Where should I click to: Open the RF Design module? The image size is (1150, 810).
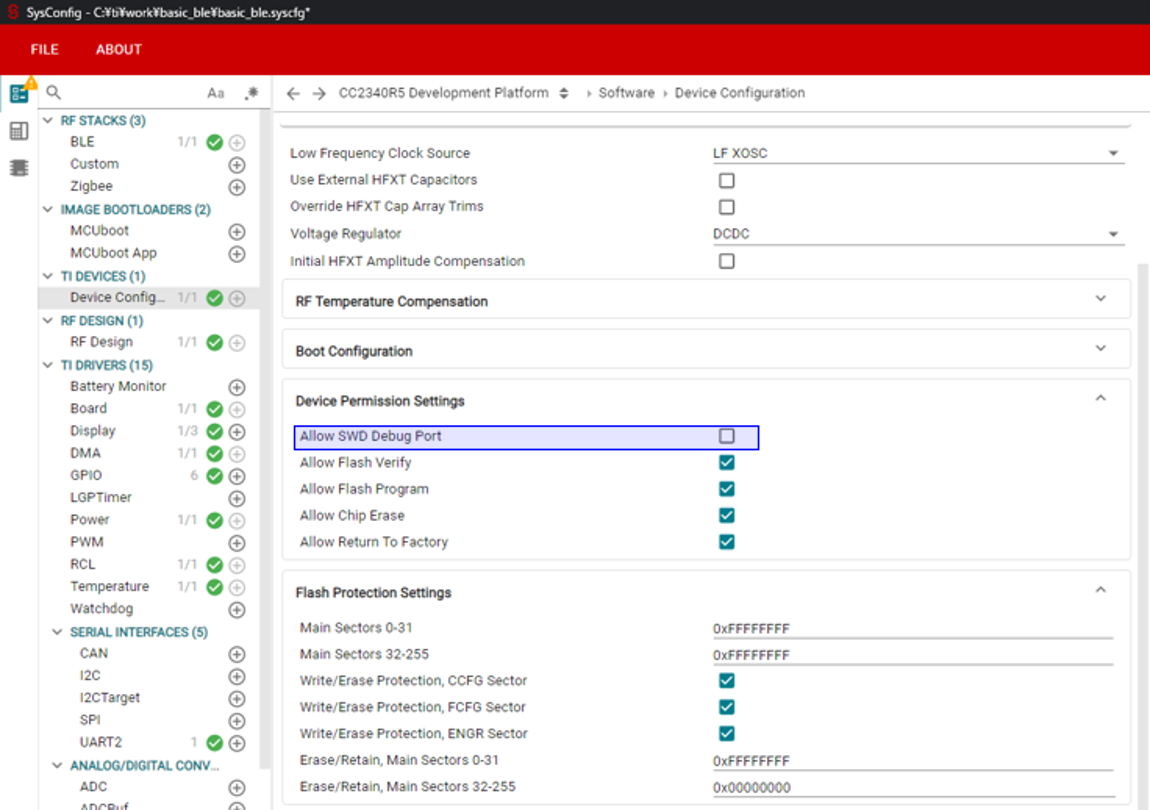click(101, 342)
